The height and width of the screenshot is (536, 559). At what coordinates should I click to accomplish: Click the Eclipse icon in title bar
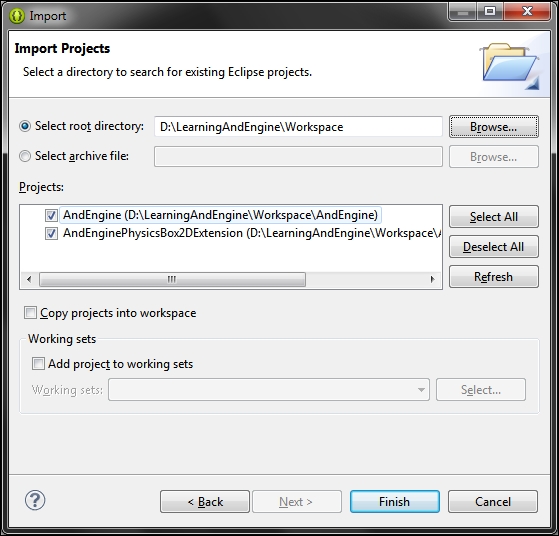(17, 16)
